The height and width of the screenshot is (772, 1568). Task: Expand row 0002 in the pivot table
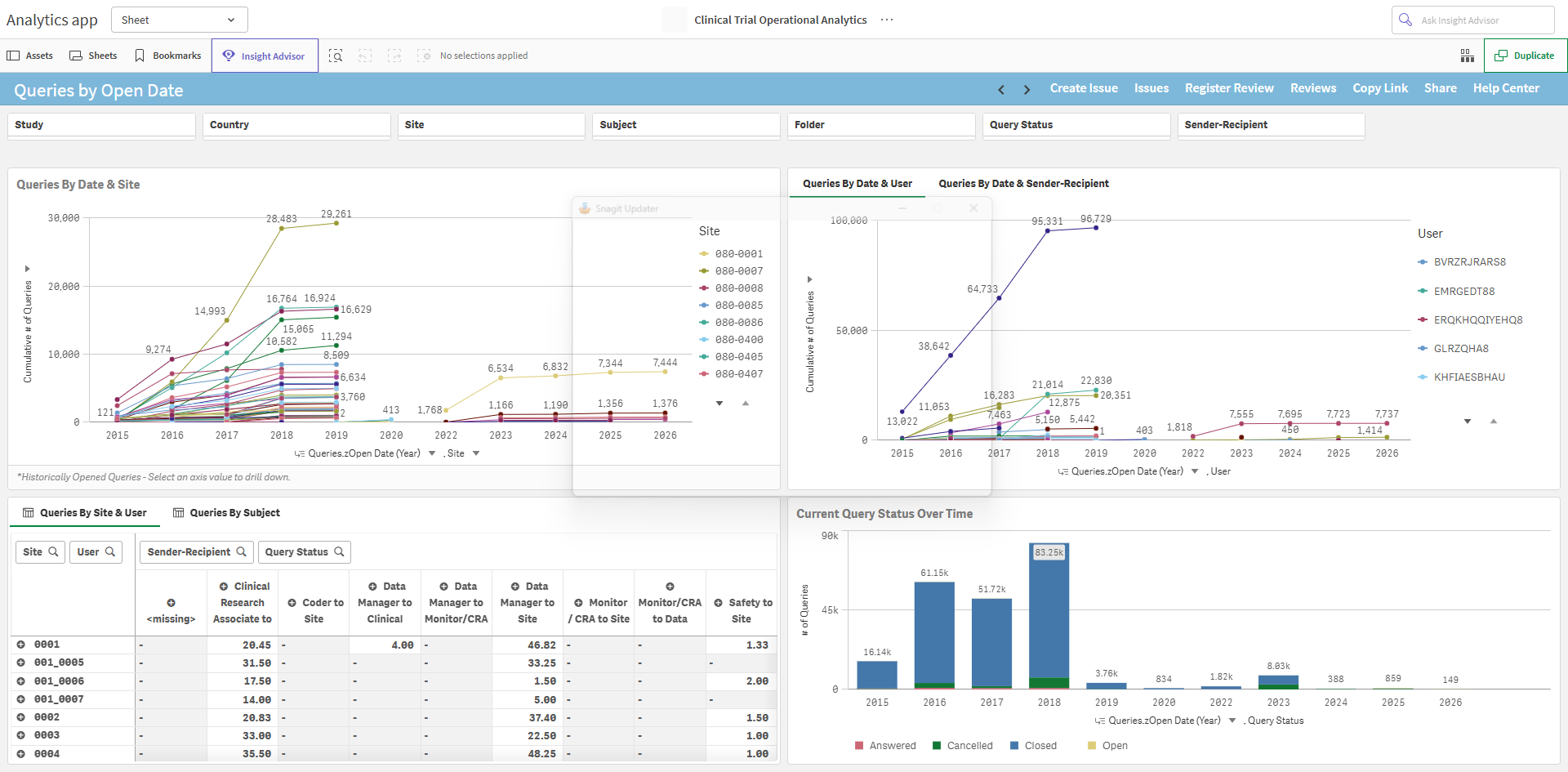[x=21, y=717]
